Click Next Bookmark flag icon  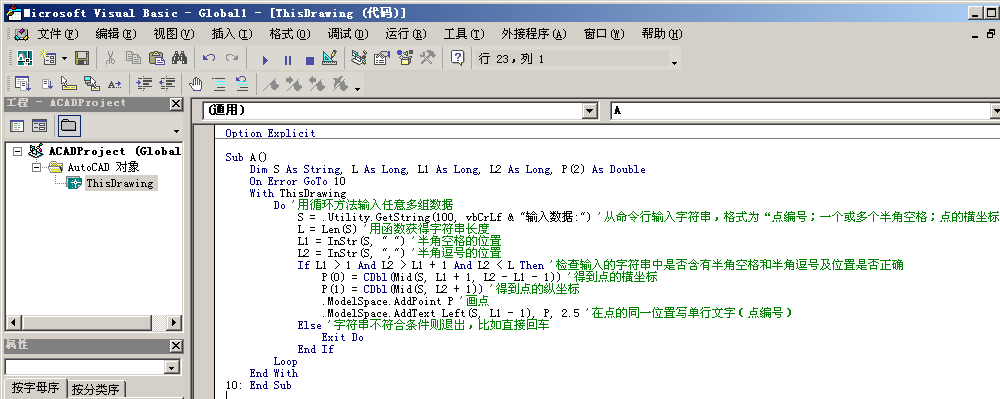point(294,83)
